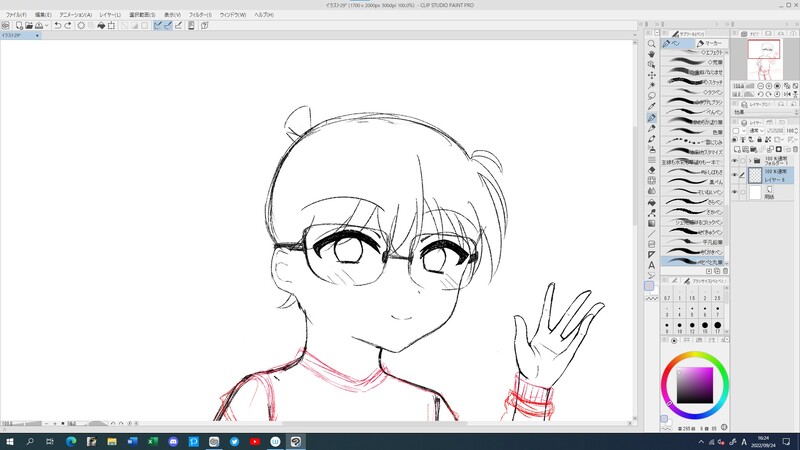Select the Lasso selection tool
800x450 pixels.
[x=652, y=96]
